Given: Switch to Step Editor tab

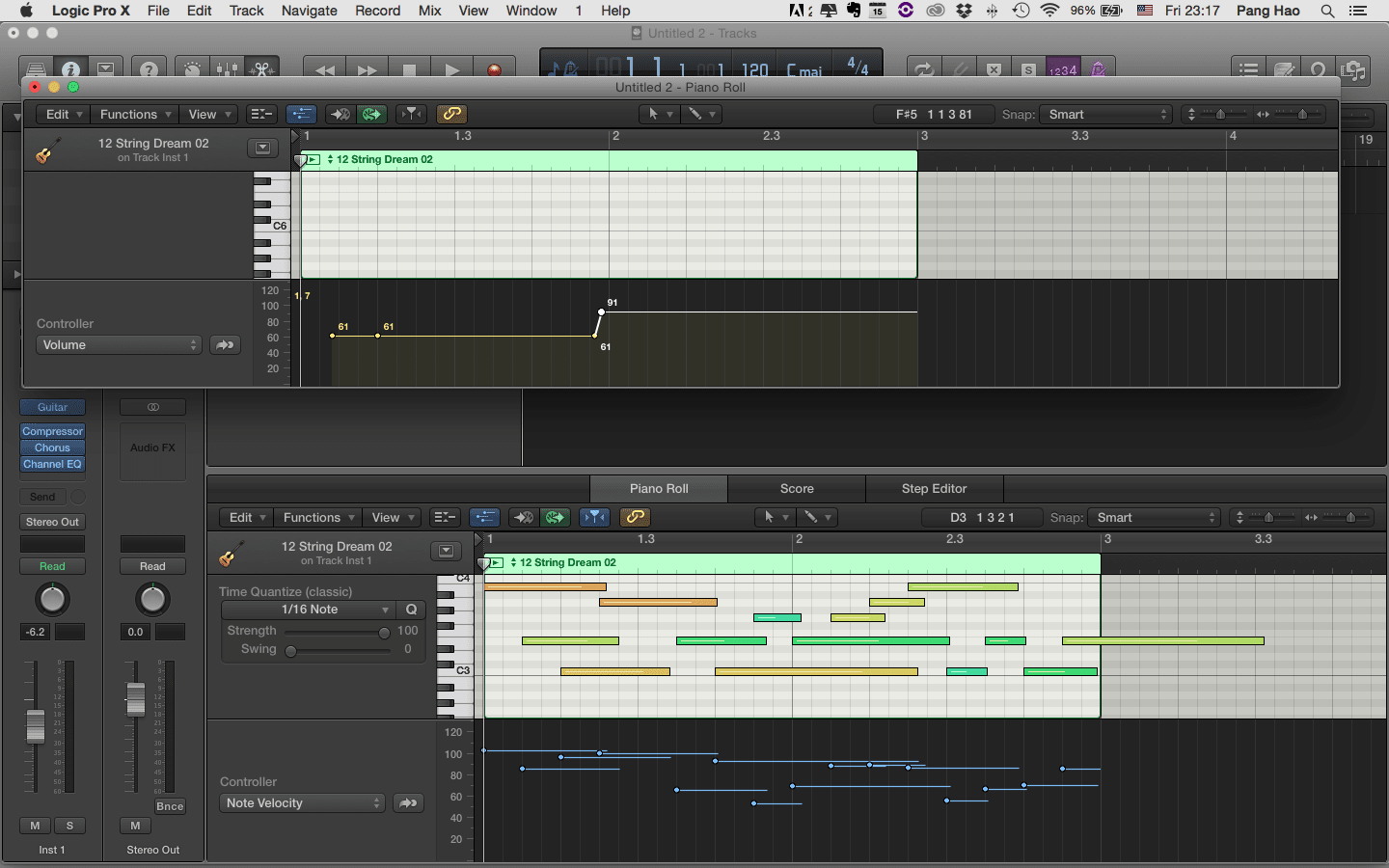Looking at the screenshot, I should click(x=934, y=488).
